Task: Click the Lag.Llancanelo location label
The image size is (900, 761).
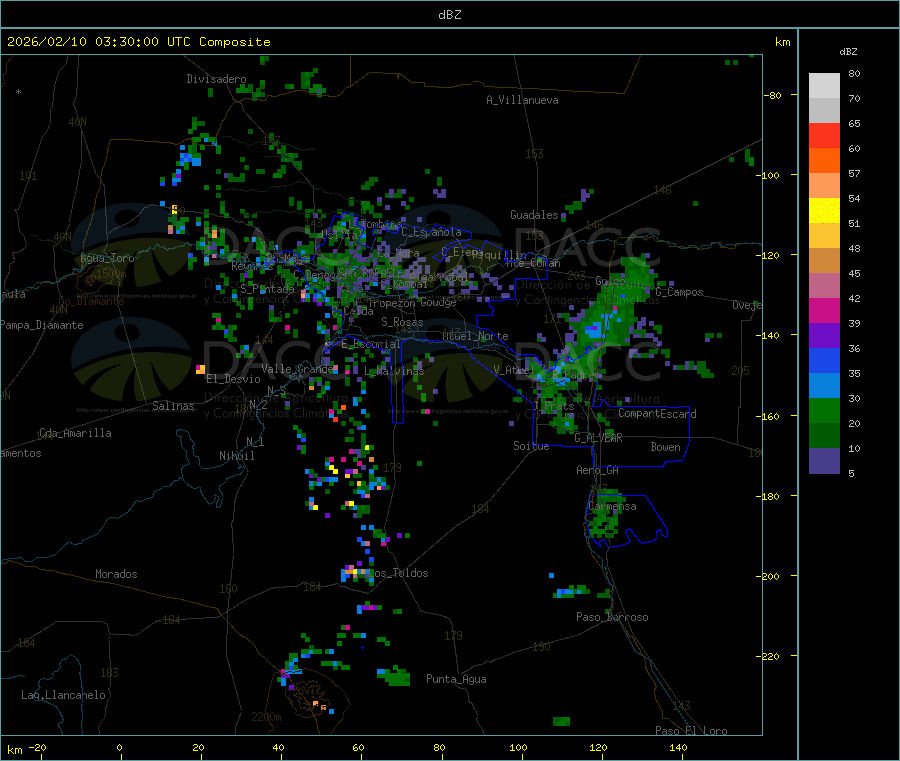Action: pyautogui.click(x=63, y=695)
